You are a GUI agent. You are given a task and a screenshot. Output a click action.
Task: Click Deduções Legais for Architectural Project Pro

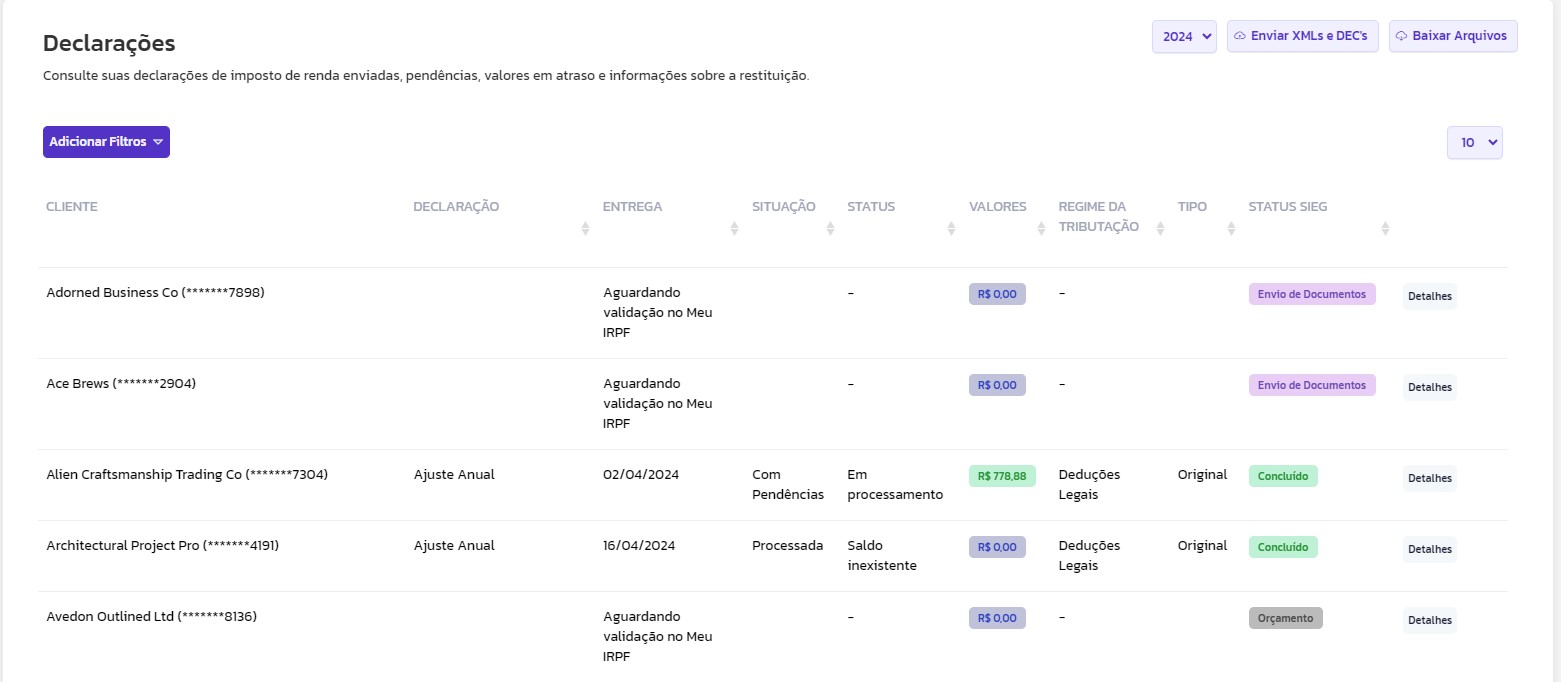coord(1090,556)
